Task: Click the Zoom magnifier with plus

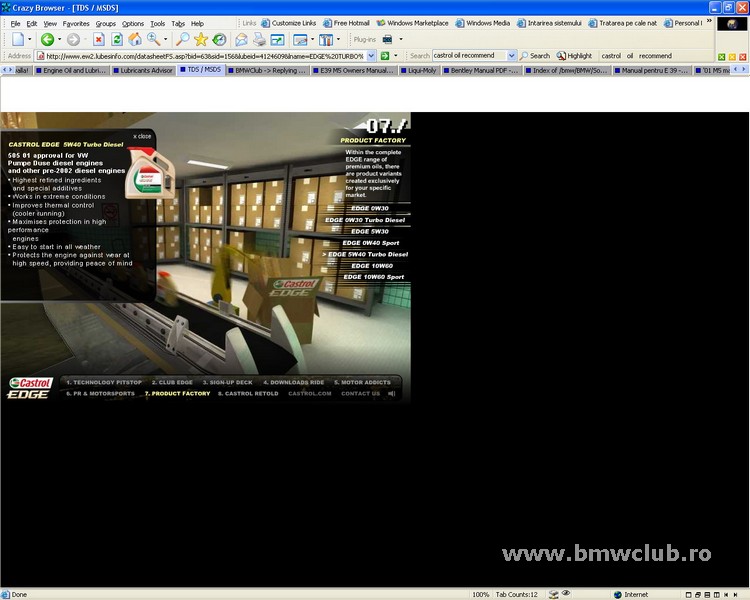Action: coord(153,39)
